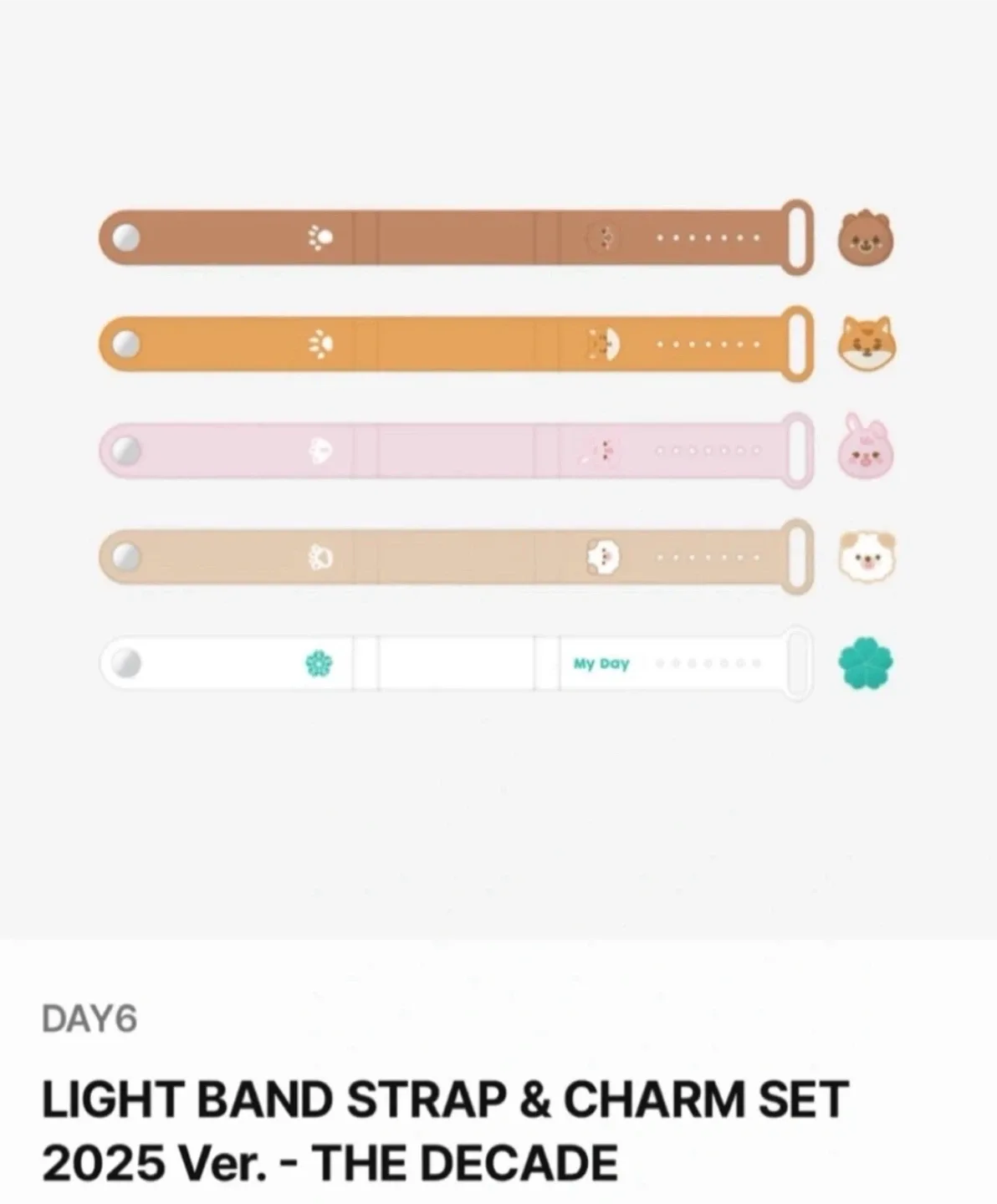This screenshot has height=1204, width=997.
Task: Click the brown bear charm icon
Action: click(x=866, y=240)
